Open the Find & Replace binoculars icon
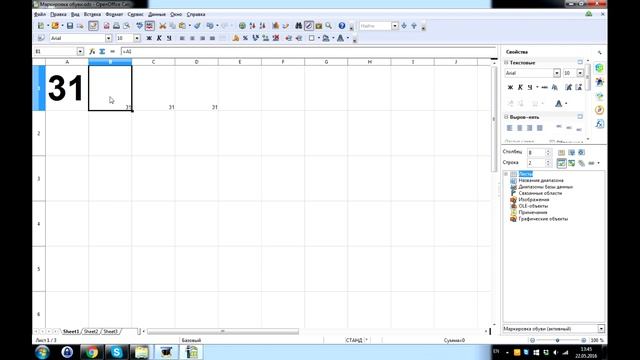 [298, 26]
